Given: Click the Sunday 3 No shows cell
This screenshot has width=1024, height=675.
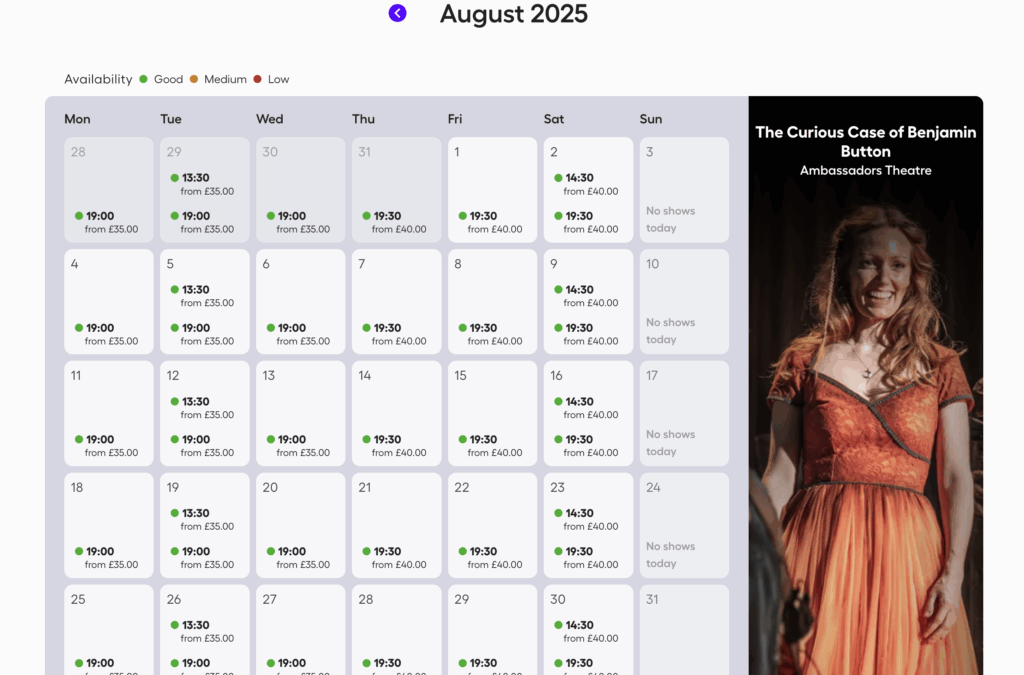Looking at the screenshot, I should (684, 189).
